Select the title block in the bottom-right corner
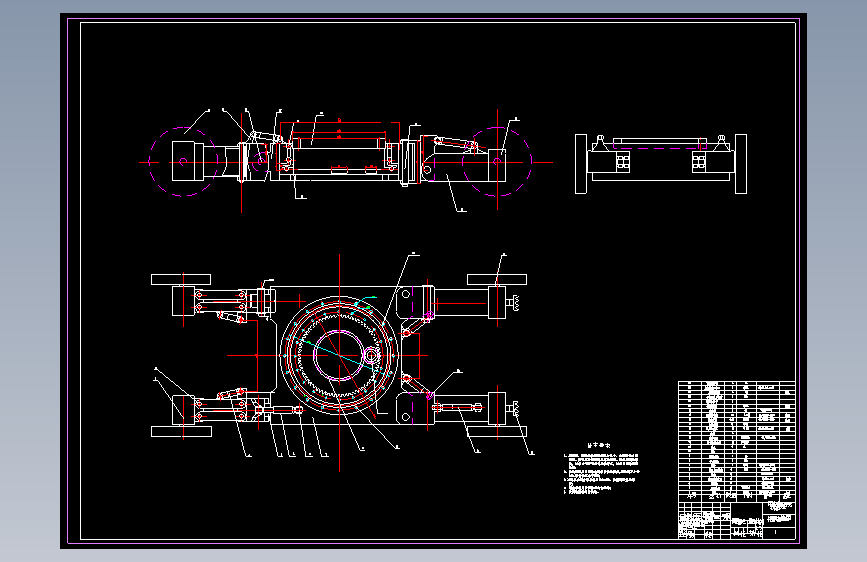Screen dimensions: 867x562 point(737,520)
